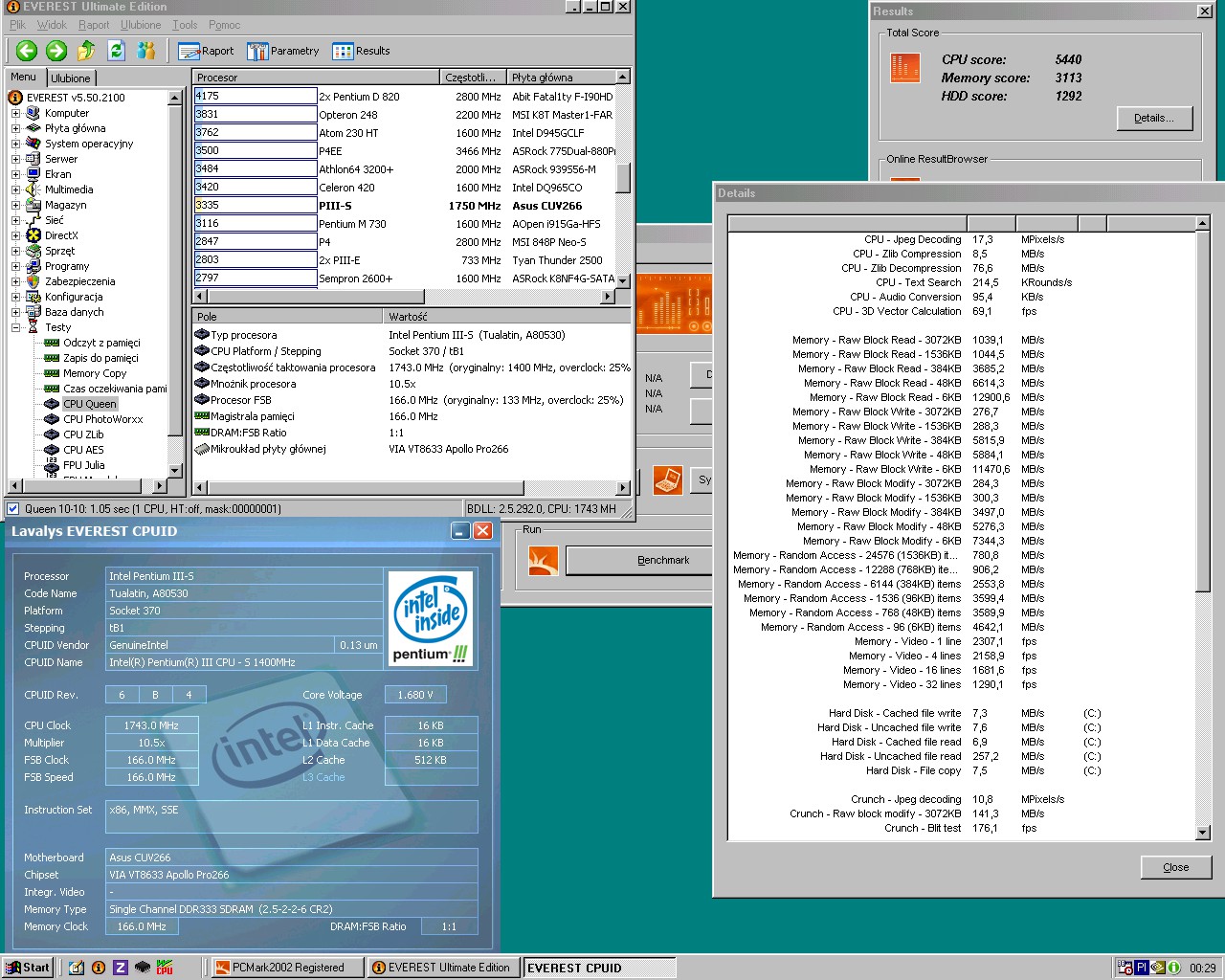The width and height of the screenshot is (1225, 980).
Task: Click the orange laptop icon in the PCMark window
Action: tap(668, 479)
